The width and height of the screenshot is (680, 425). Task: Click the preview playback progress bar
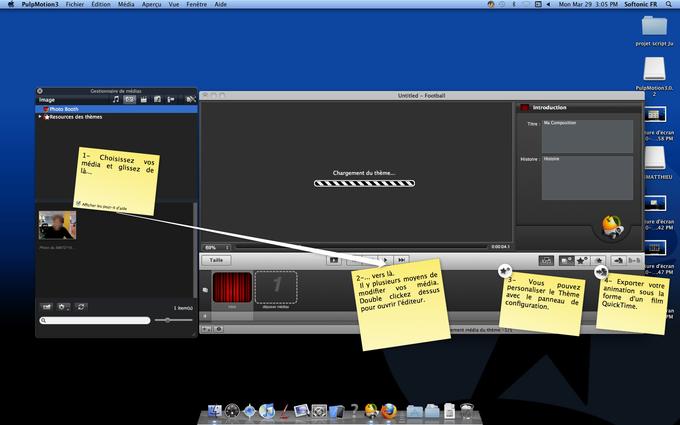[x=361, y=247]
